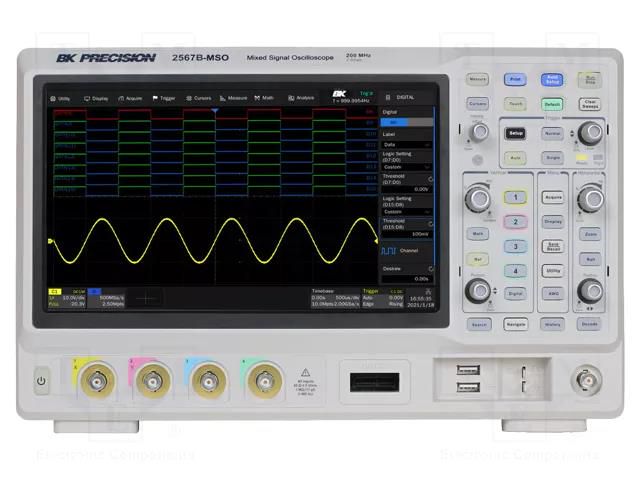Push the History button
This screenshot has height=480, width=640.
[x=552, y=324]
